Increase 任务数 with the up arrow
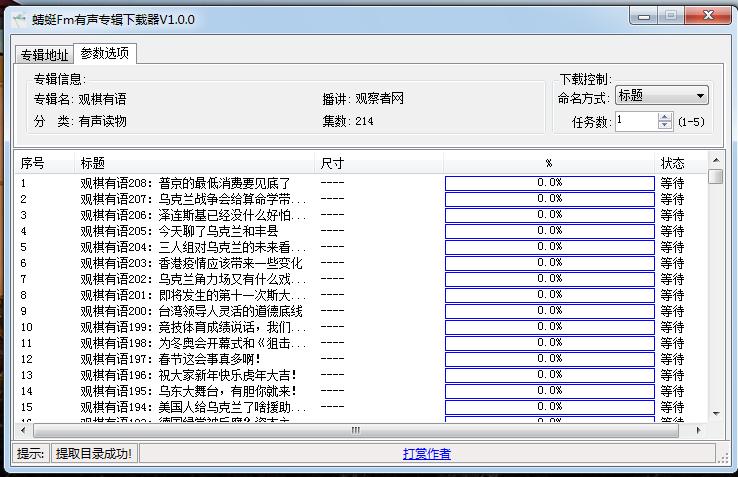This screenshot has height=477, width=738. click(x=665, y=116)
